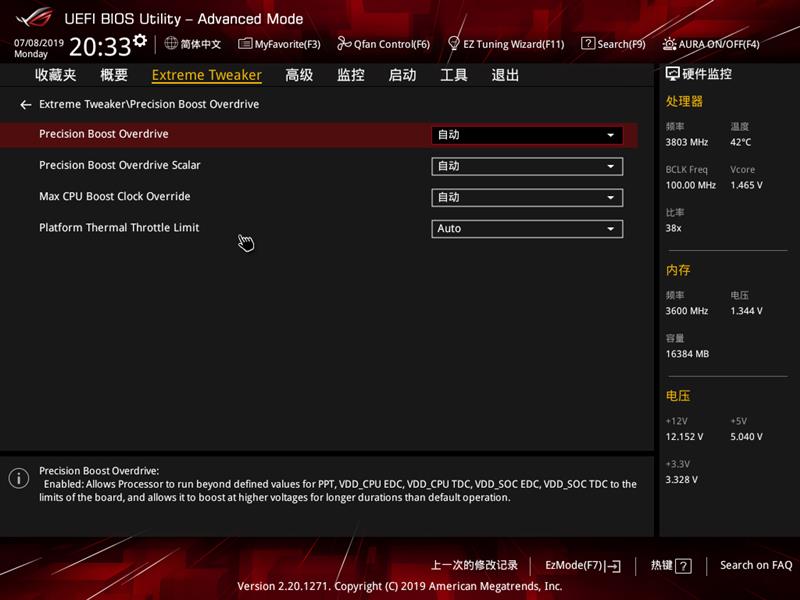800x600 pixels.
Task: Open the 启动 menu tab
Action: point(403,75)
